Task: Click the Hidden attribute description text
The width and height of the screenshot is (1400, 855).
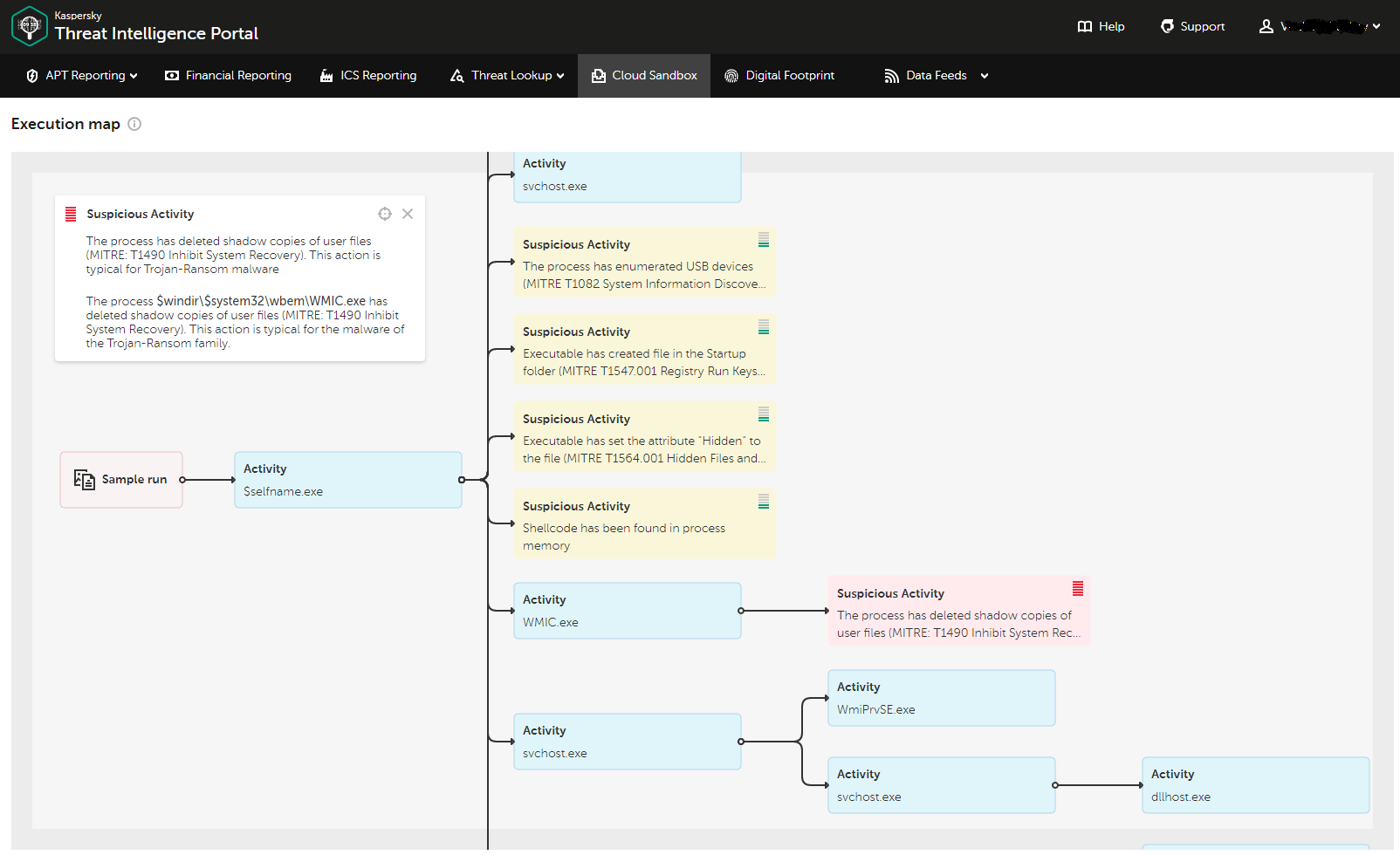Action: tap(644, 449)
